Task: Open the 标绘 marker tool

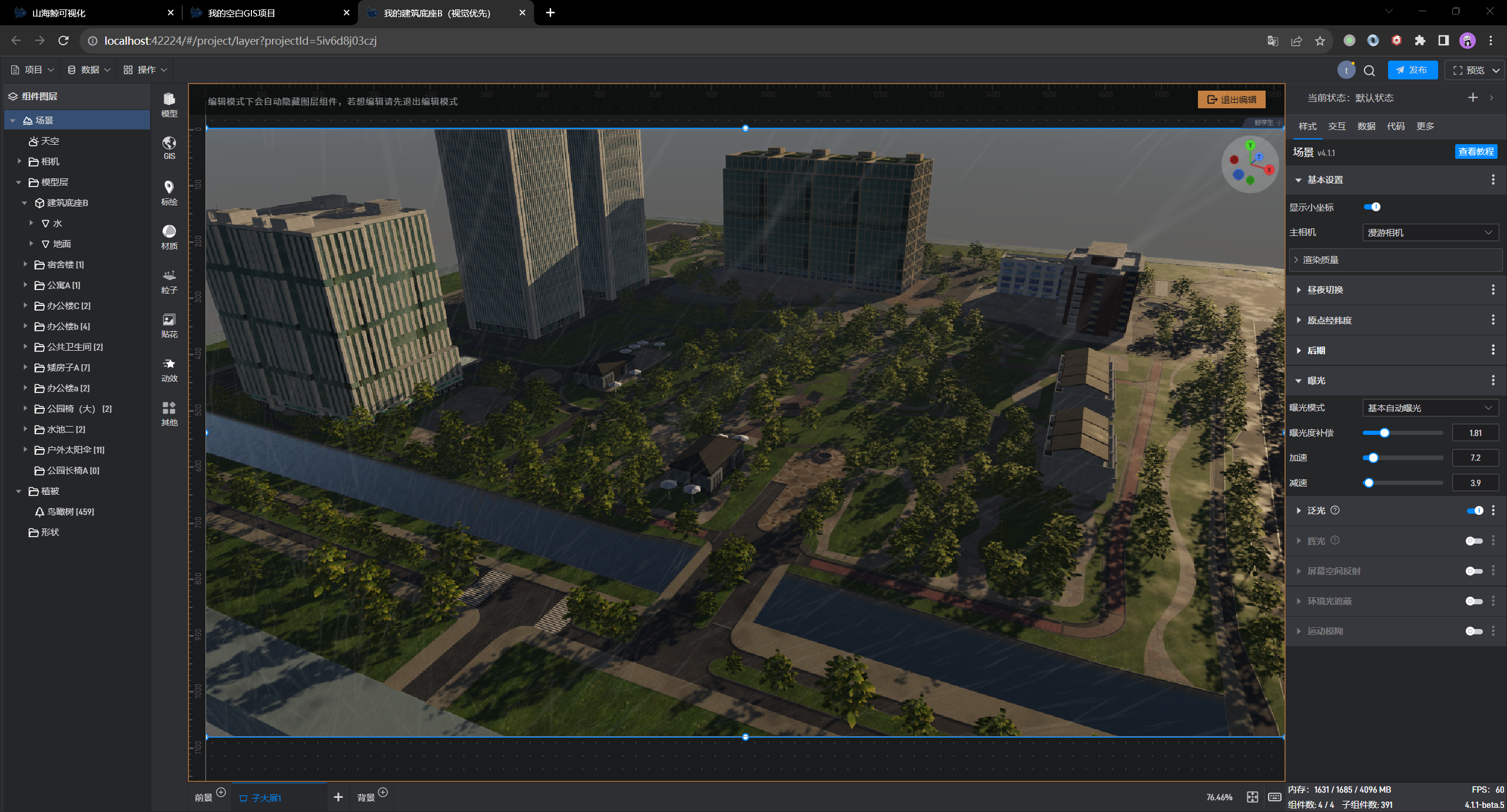Action: (169, 192)
